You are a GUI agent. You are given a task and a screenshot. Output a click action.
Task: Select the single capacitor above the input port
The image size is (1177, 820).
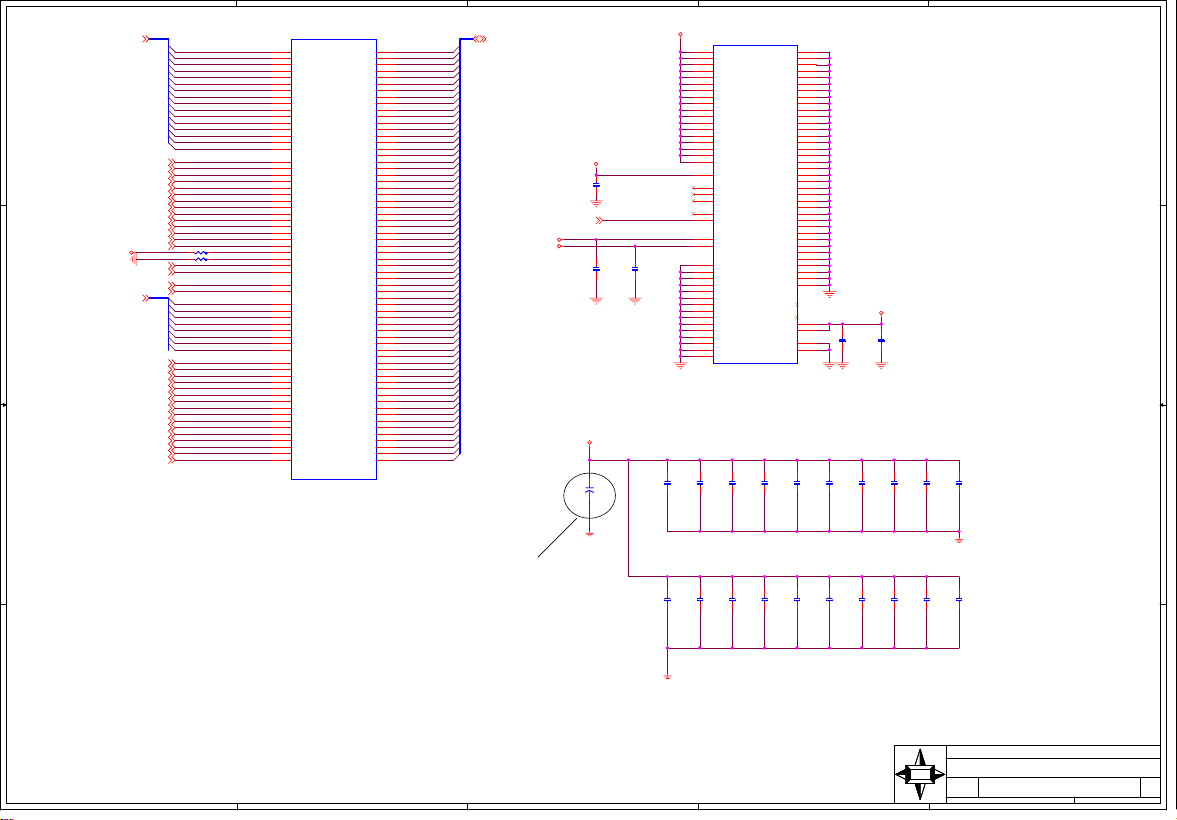tap(596, 185)
